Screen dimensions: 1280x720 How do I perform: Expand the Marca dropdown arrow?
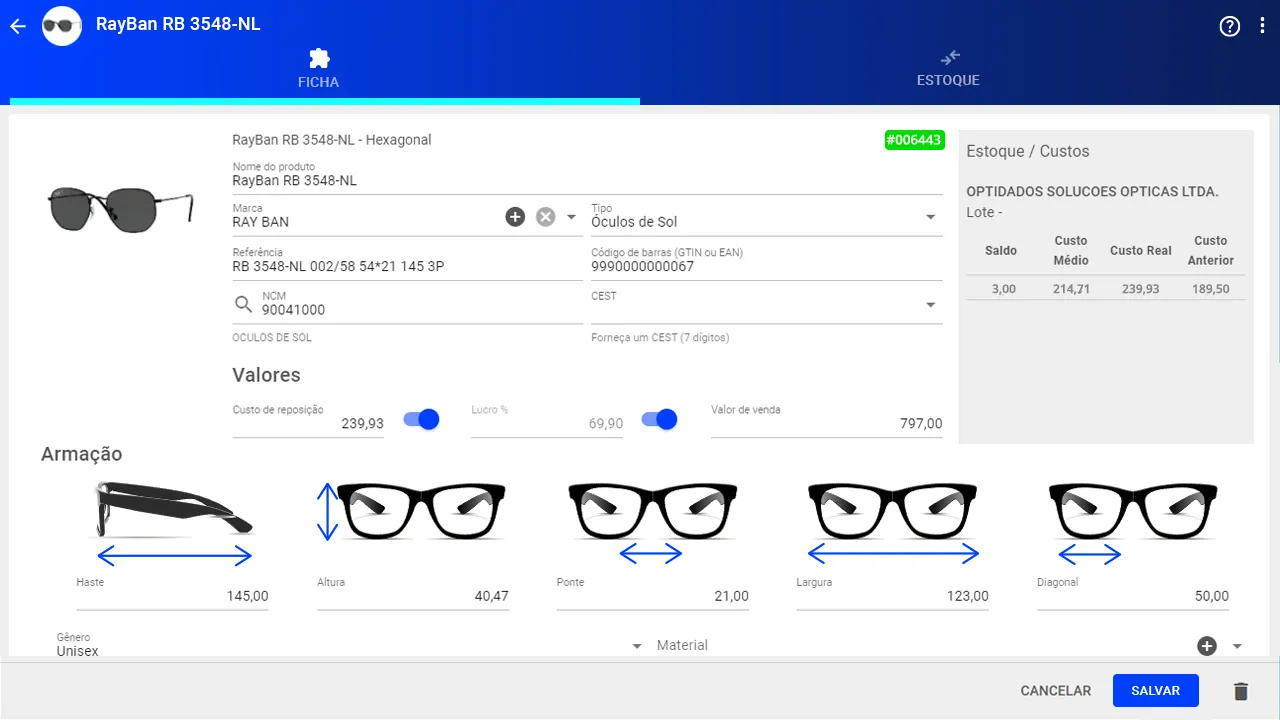tap(572, 217)
